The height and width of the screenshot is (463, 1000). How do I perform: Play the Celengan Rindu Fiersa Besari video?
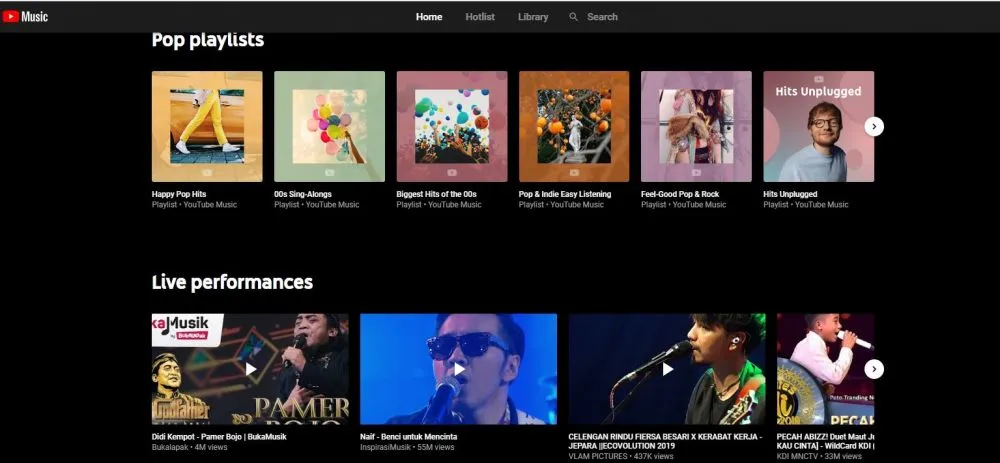click(667, 369)
